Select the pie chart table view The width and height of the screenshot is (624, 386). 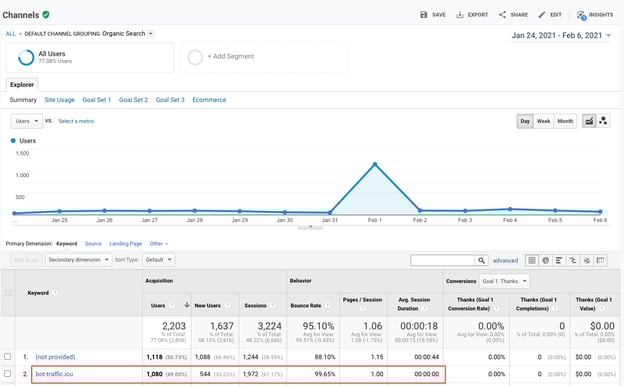click(546, 260)
